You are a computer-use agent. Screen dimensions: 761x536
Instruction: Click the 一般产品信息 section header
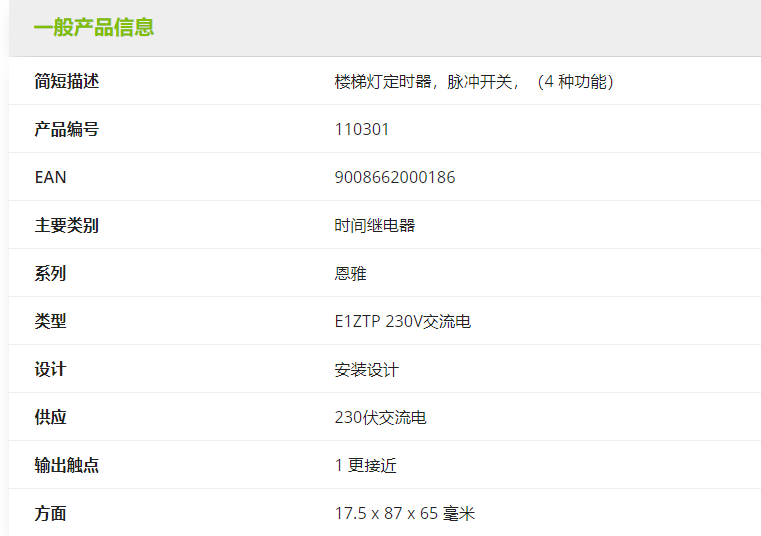pyautogui.click(x=94, y=27)
